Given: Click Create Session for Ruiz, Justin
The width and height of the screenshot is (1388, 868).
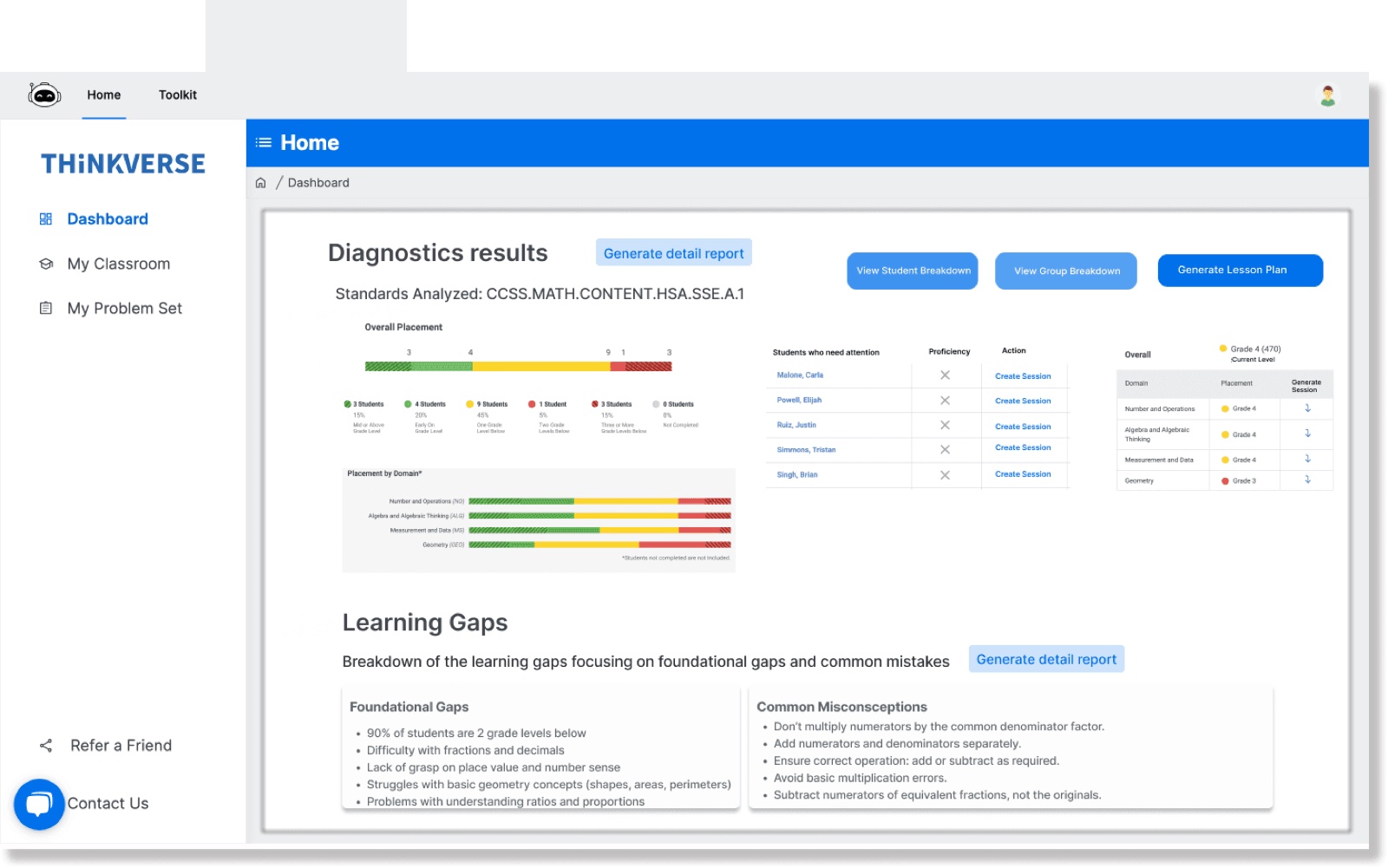Looking at the screenshot, I should 1023,427.
